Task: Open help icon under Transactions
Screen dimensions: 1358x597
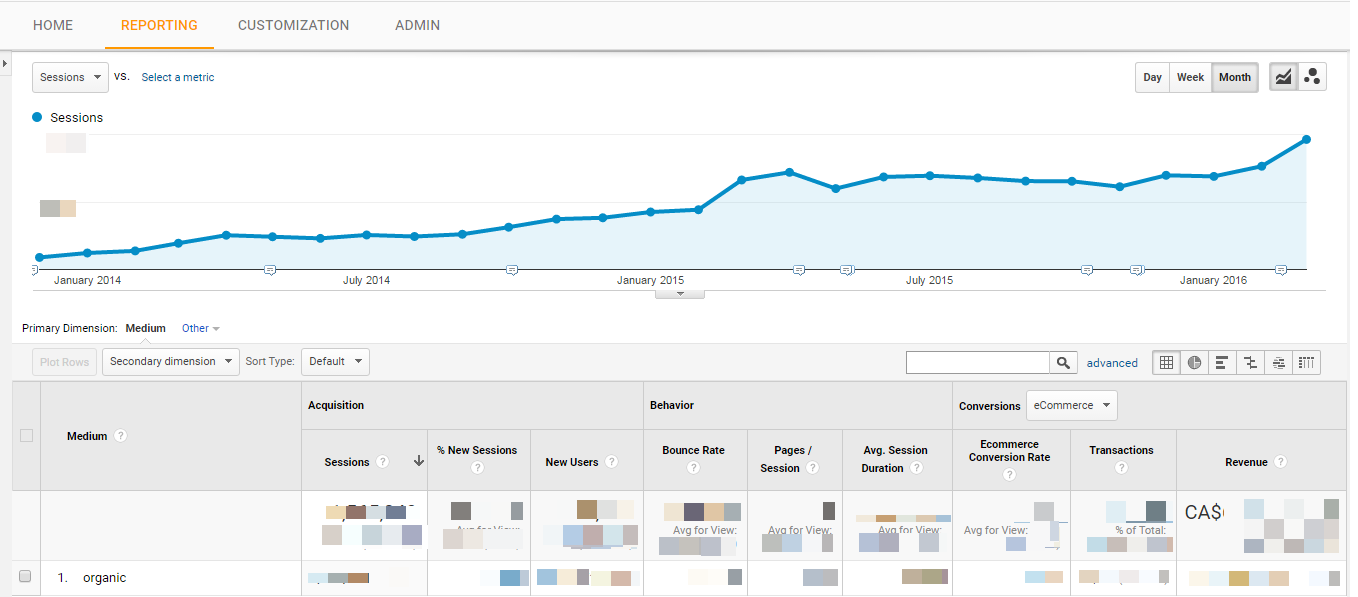Action: pyautogui.click(x=1121, y=468)
